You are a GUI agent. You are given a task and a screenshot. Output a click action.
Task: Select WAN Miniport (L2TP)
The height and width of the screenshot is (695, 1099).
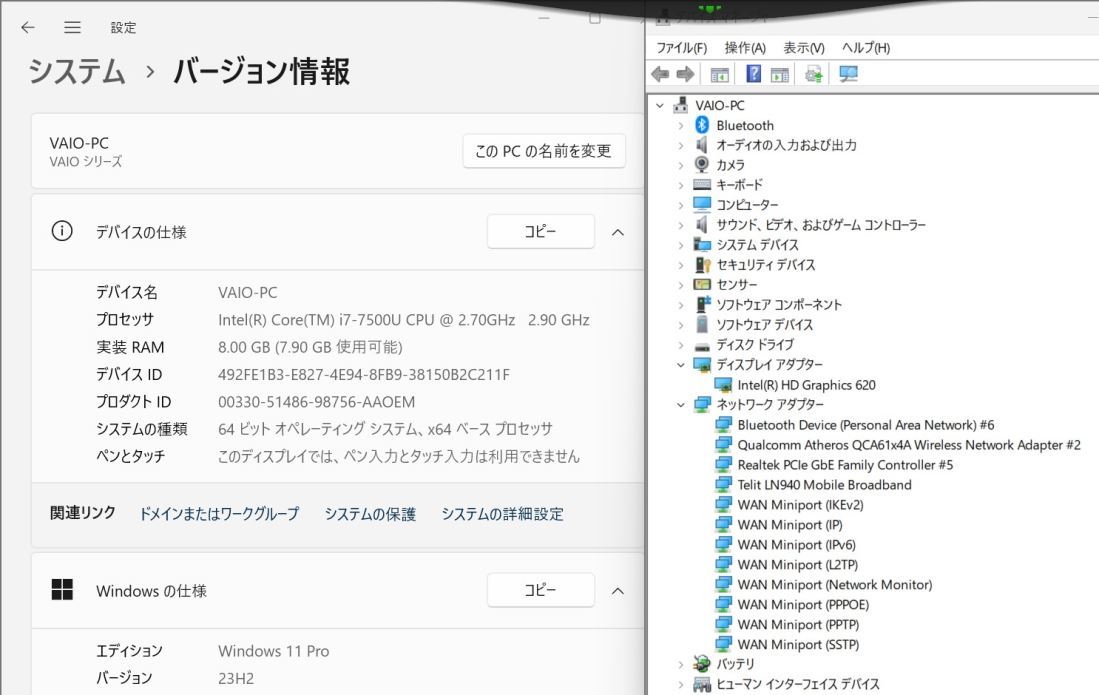point(798,565)
